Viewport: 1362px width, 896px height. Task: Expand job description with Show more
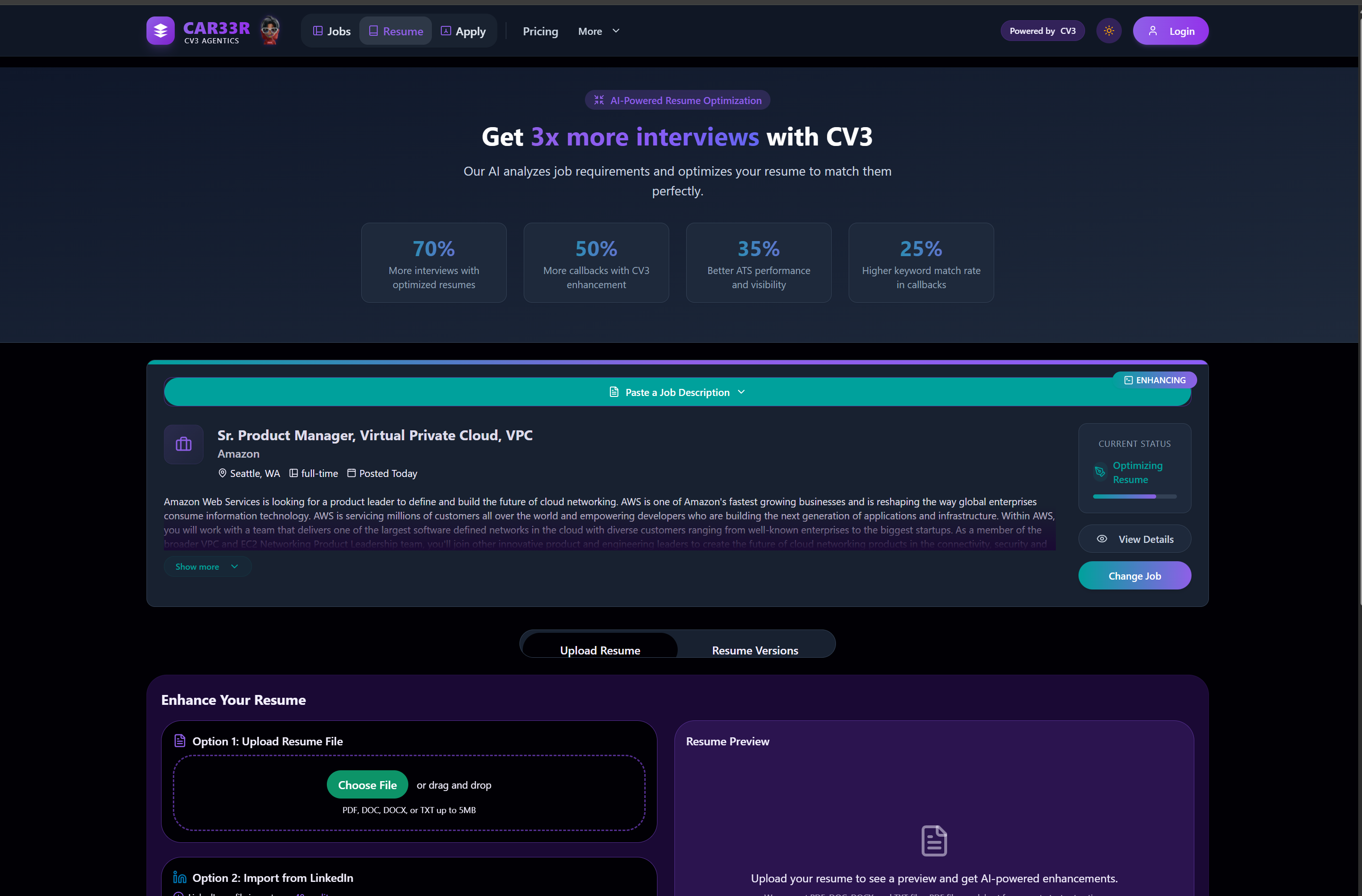click(207, 566)
